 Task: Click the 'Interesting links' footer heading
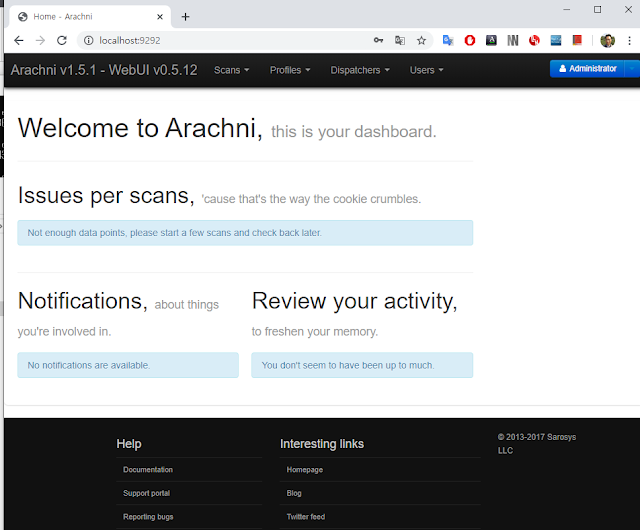click(x=322, y=444)
